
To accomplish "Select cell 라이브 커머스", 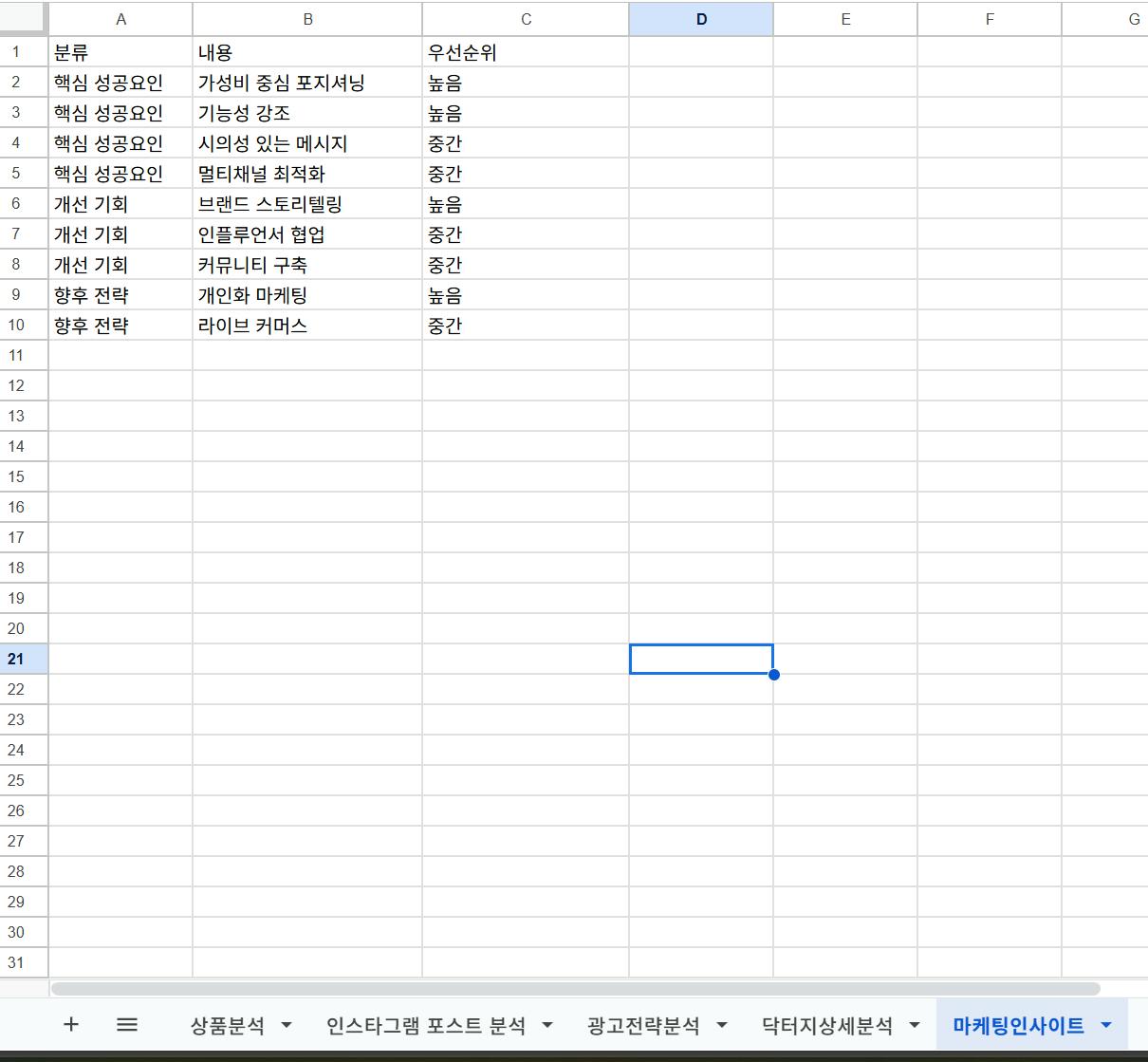I will point(307,326).
